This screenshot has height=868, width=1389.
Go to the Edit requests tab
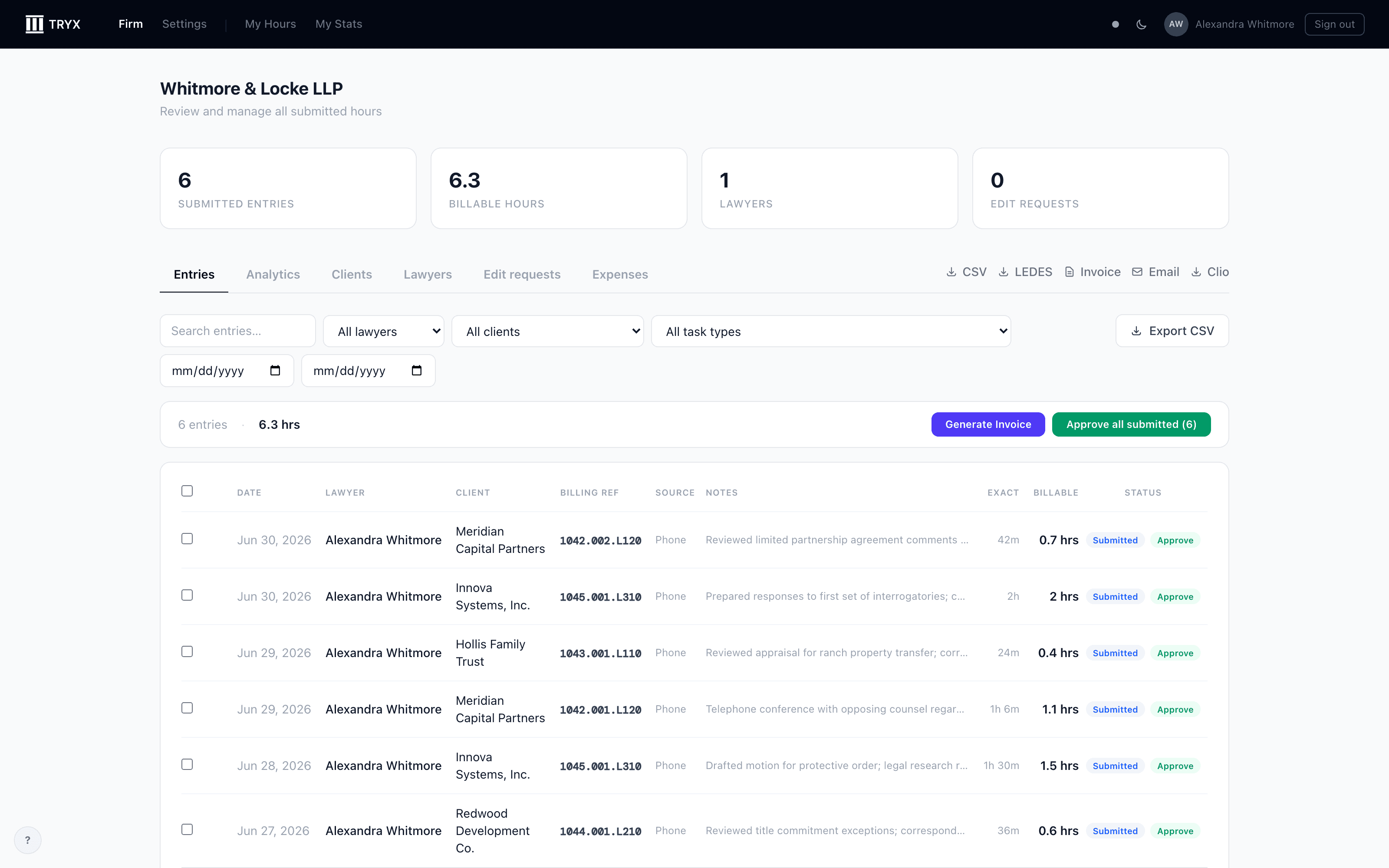click(x=522, y=274)
